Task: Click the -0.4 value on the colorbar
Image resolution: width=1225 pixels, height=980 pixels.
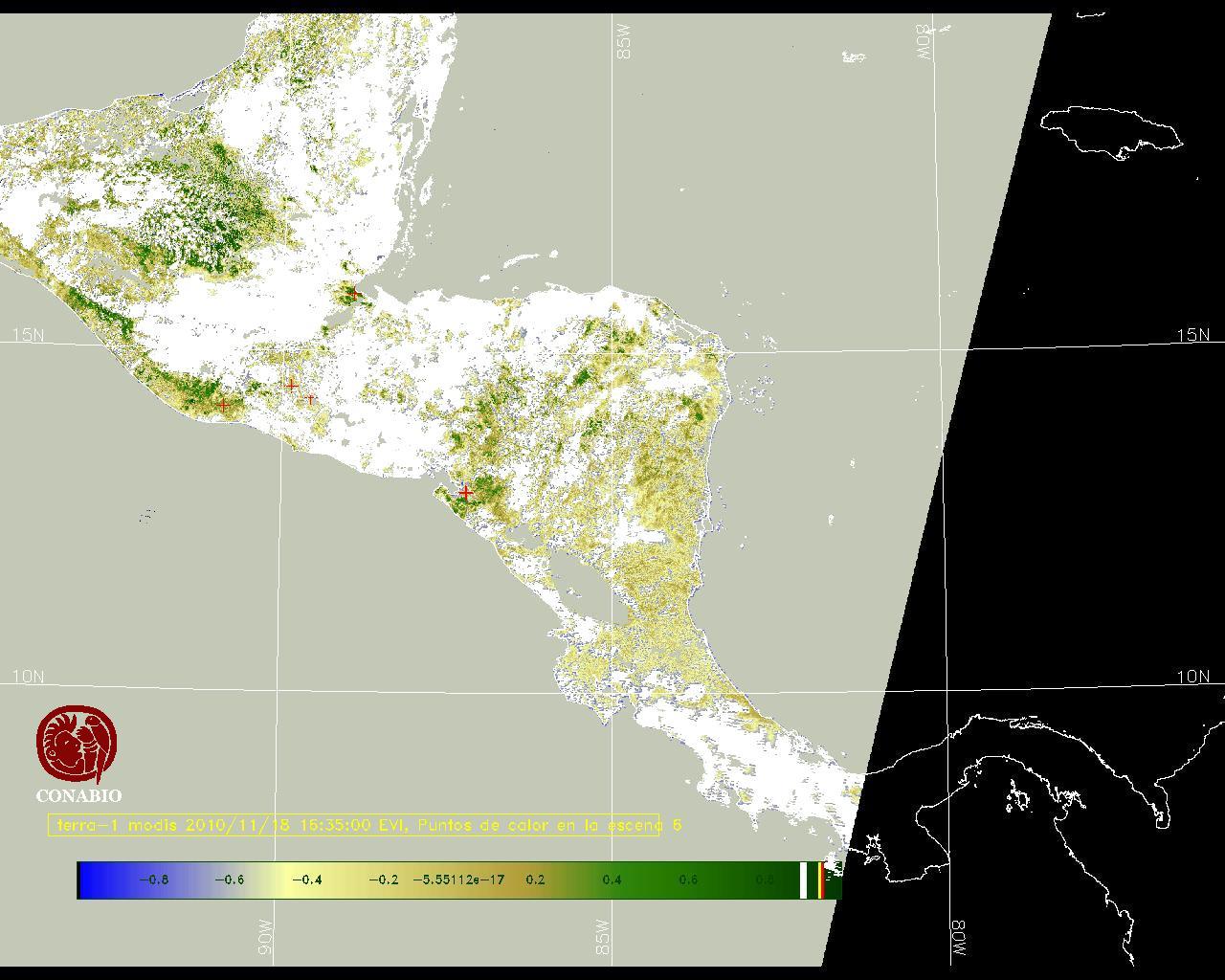Action: (305, 880)
